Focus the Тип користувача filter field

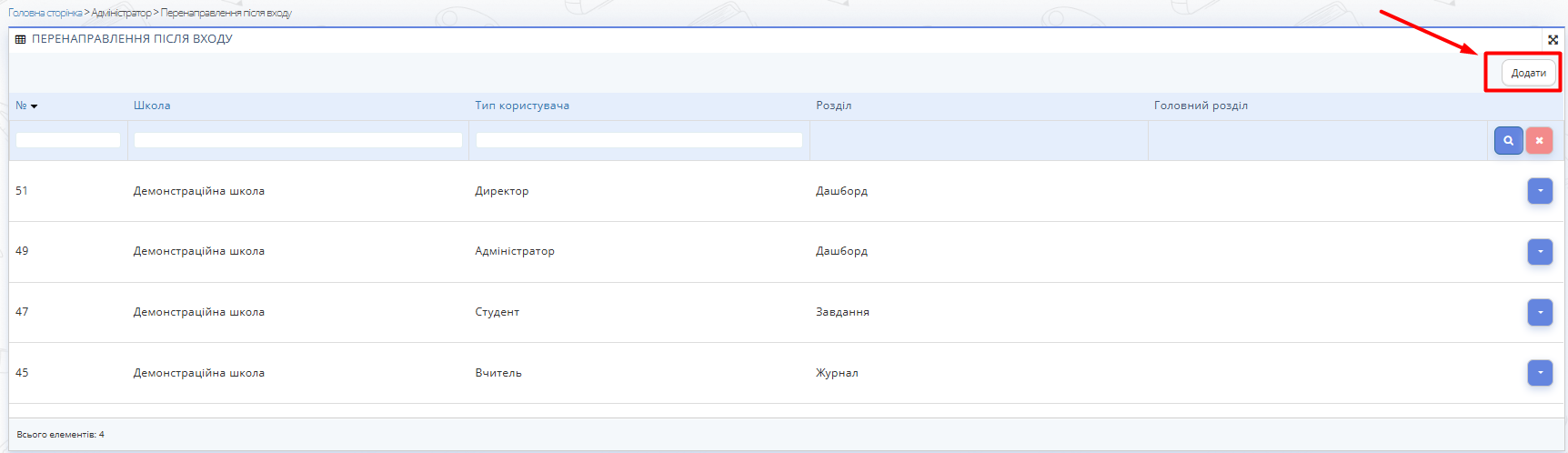tap(639, 140)
